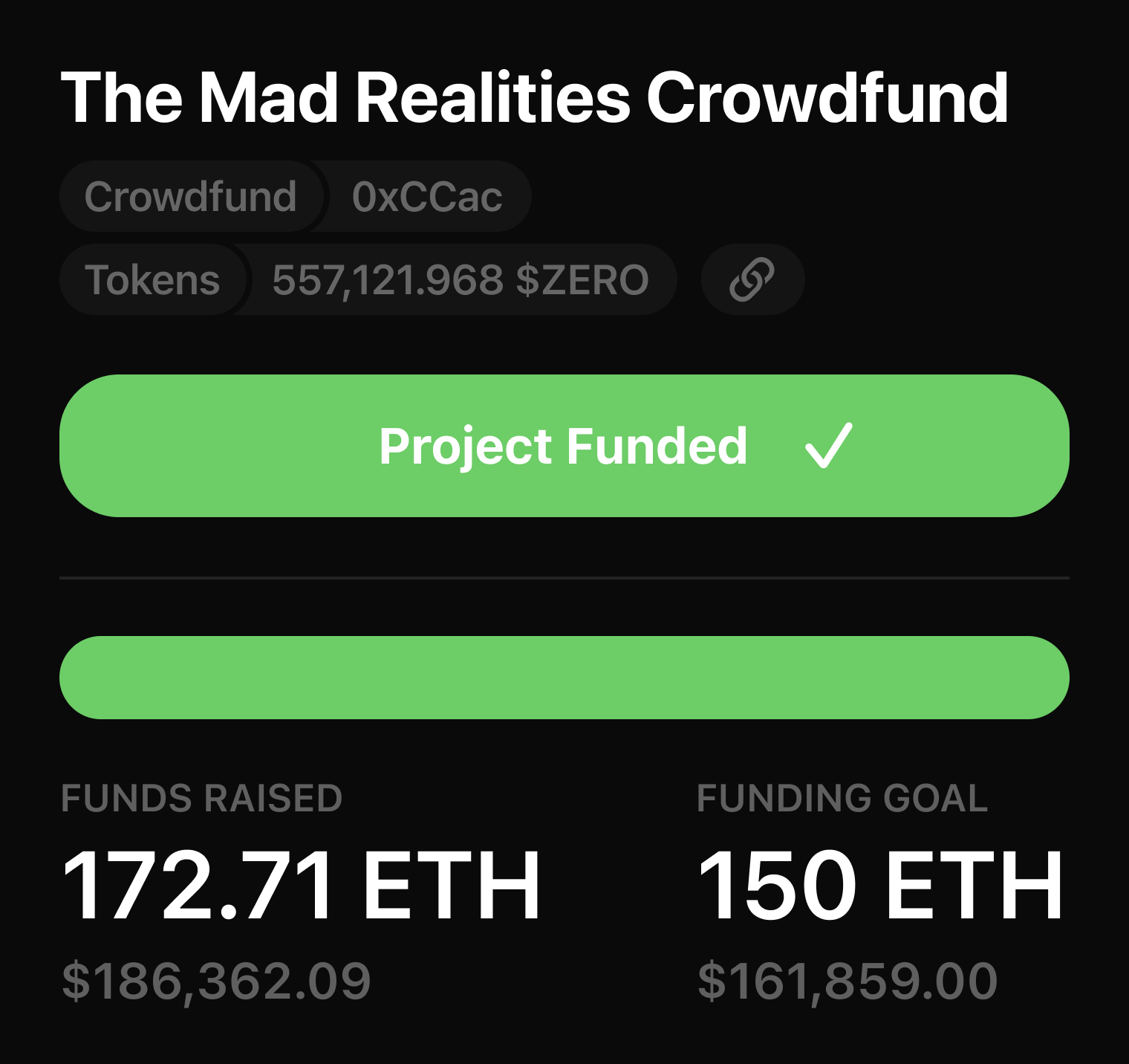The width and height of the screenshot is (1129, 1064).
Task: Click the green funding progress bar
Action: pos(564,677)
